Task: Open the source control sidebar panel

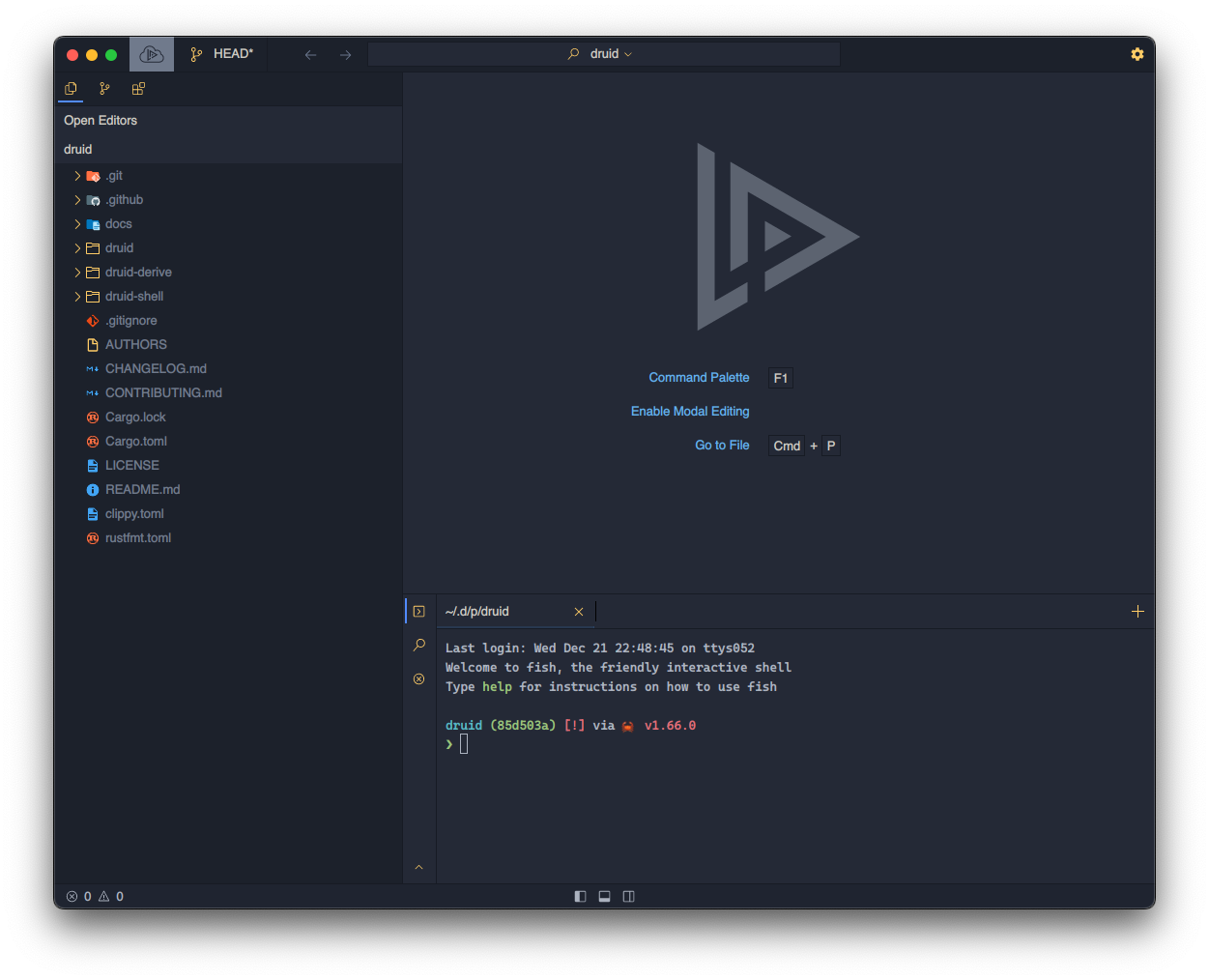Action: [104, 89]
